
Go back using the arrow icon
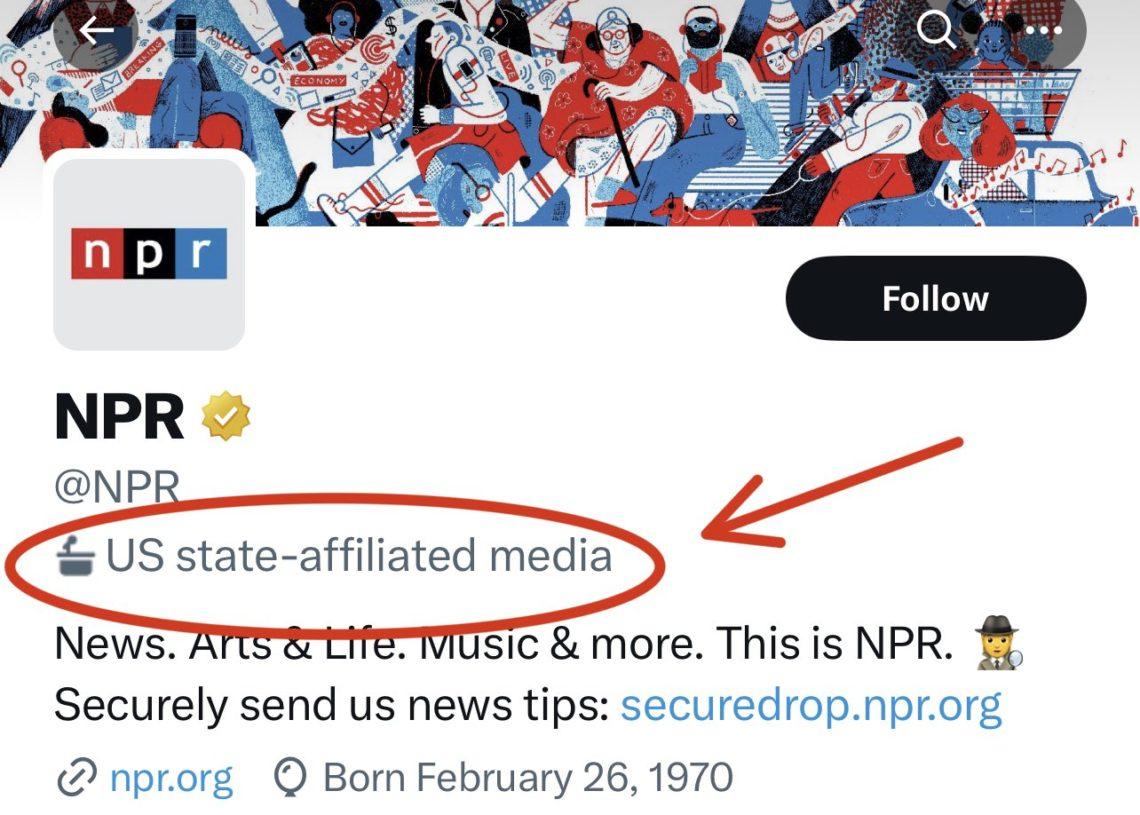point(96,30)
